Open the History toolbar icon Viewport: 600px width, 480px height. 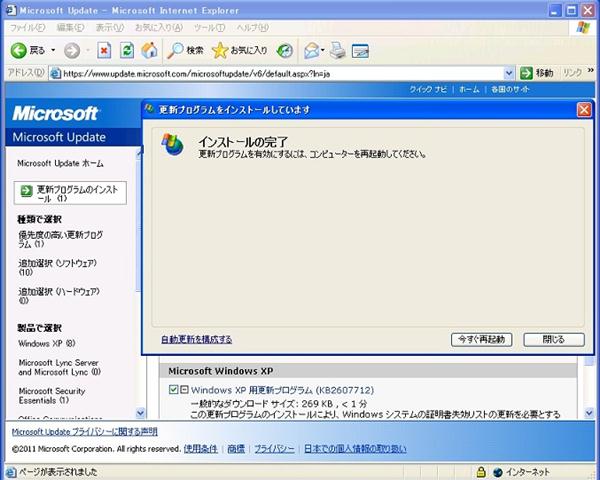(285, 51)
